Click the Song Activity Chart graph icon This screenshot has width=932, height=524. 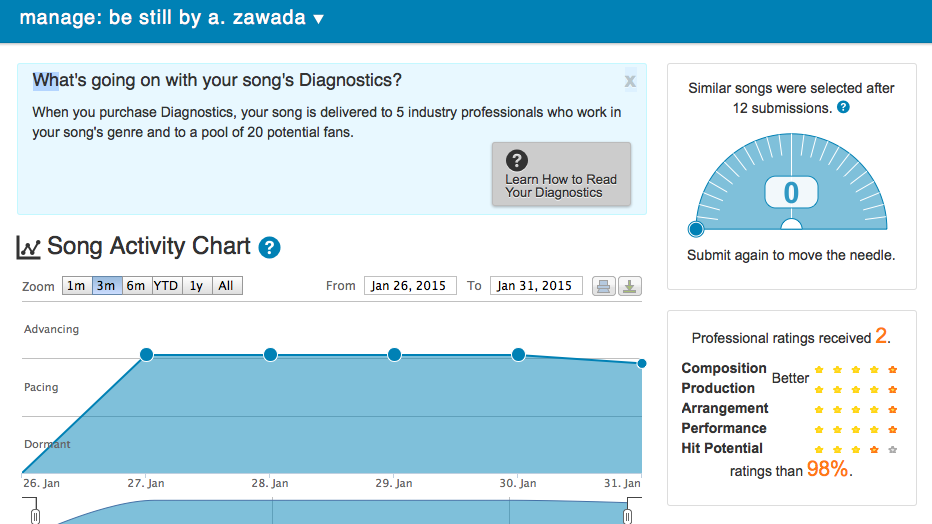pyautogui.click(x=28, y=247)
